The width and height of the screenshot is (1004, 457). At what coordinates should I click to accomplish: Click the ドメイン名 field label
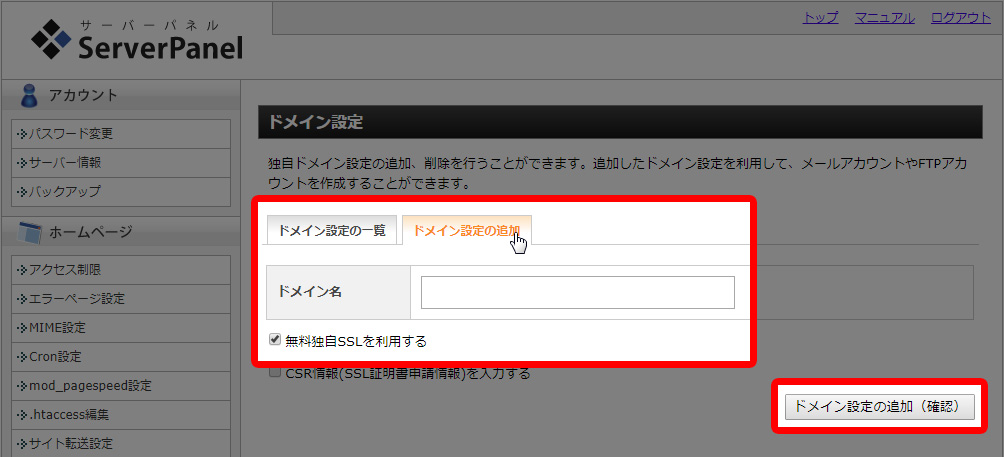310,292
